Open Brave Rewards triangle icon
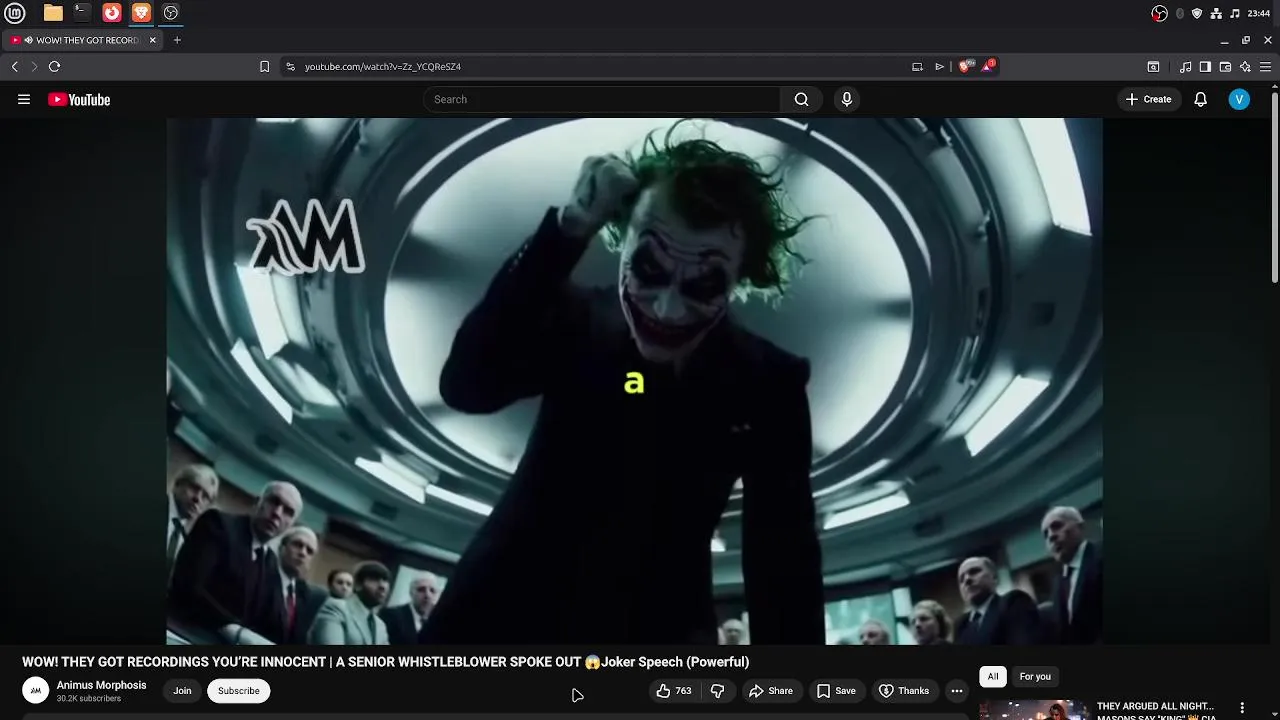Viewport: 1280px width, 720px height. (x=988, y=66)
